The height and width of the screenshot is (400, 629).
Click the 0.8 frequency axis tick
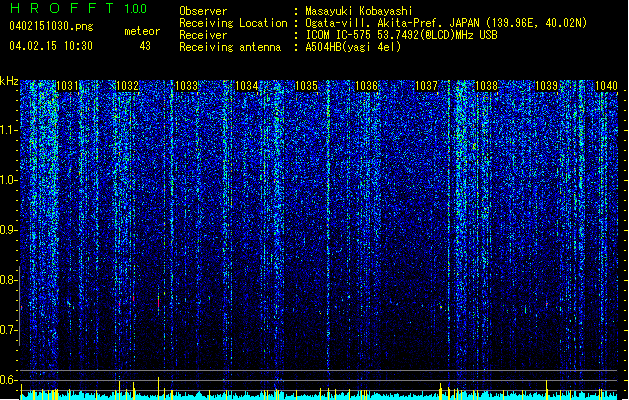9,280
